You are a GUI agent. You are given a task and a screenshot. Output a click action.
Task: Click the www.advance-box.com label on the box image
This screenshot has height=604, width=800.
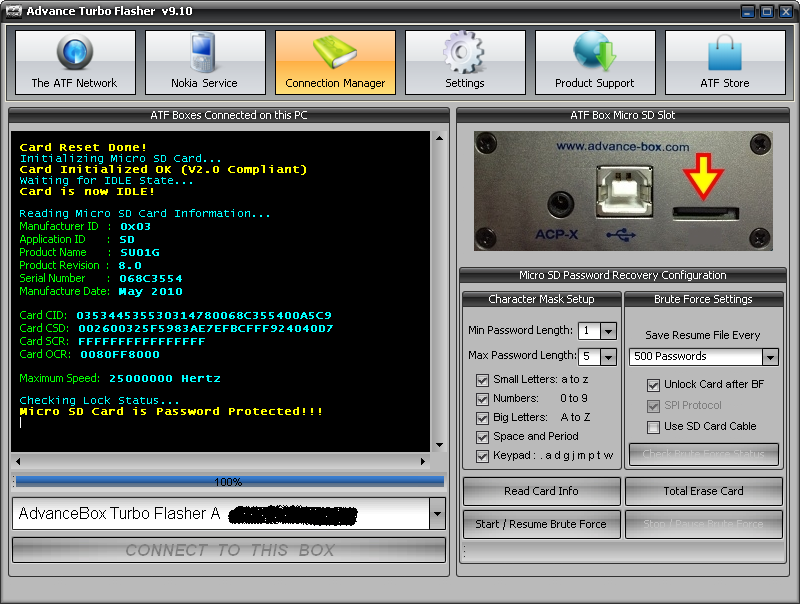point(622,146)
